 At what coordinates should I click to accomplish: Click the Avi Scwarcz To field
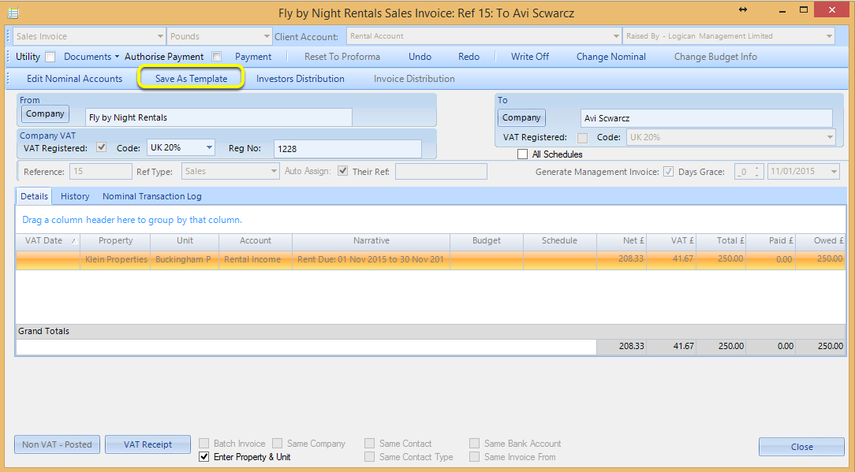[706, 118]
